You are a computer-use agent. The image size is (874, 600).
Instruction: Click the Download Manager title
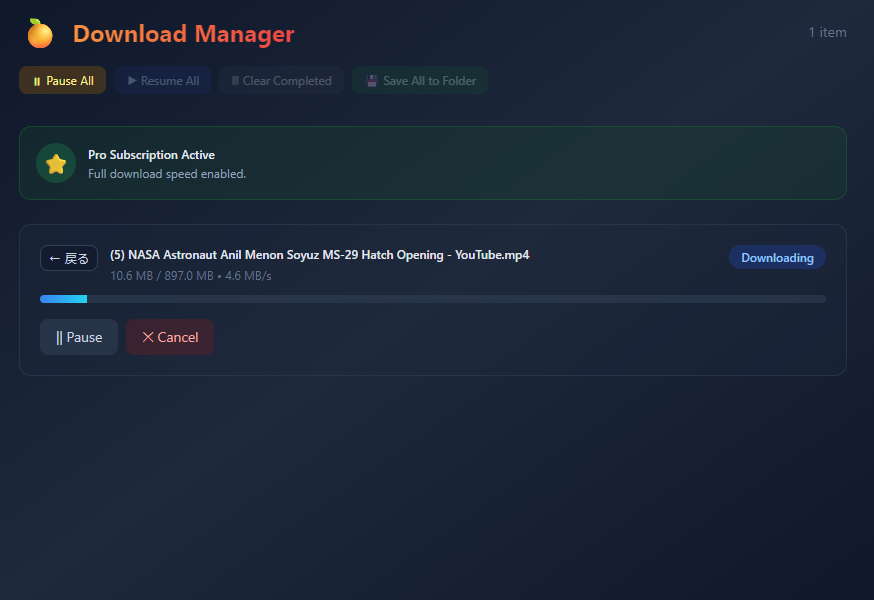point(183,33)
